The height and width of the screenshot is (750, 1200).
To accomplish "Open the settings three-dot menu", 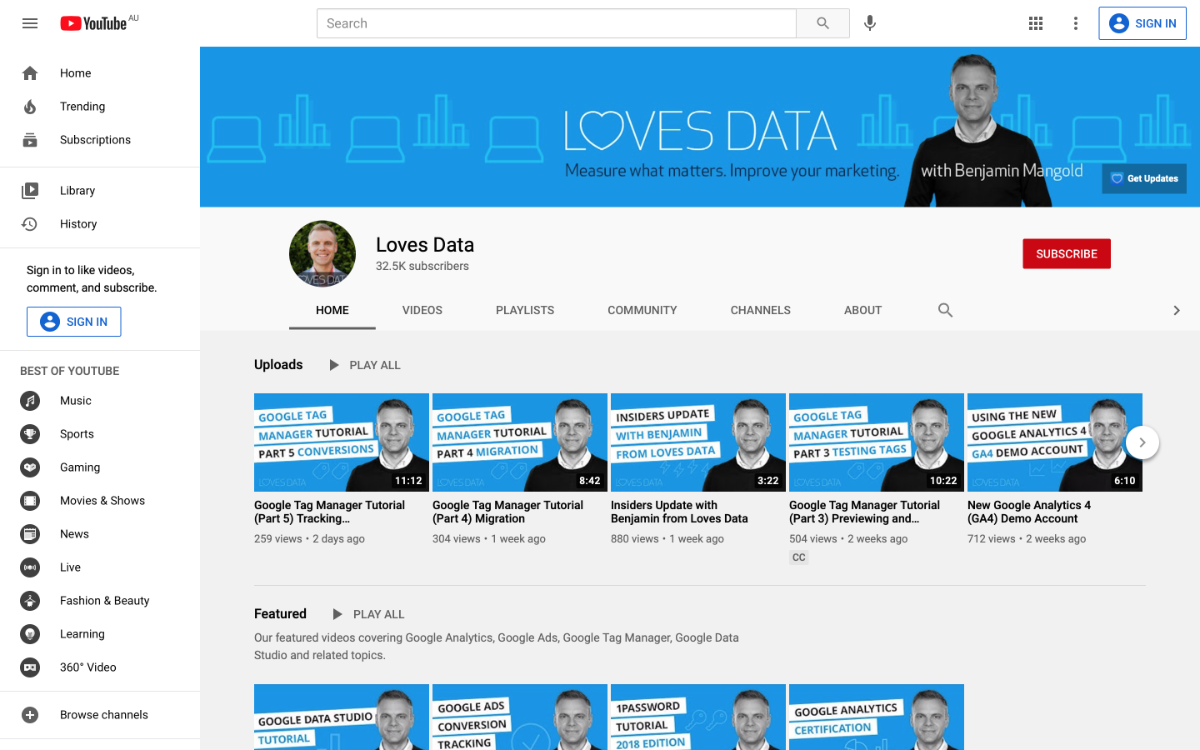I will pyautogui.click(x=1076, y=23).
